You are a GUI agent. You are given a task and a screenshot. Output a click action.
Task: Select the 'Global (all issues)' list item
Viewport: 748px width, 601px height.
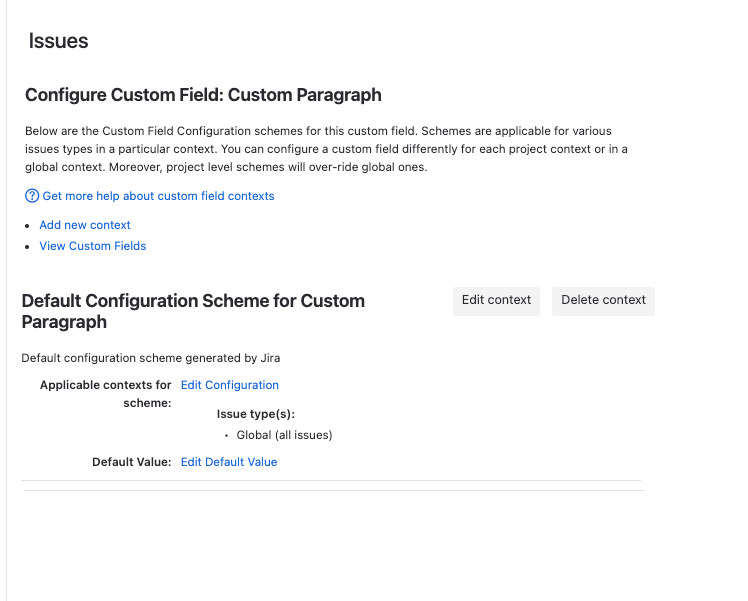point(284,435)
